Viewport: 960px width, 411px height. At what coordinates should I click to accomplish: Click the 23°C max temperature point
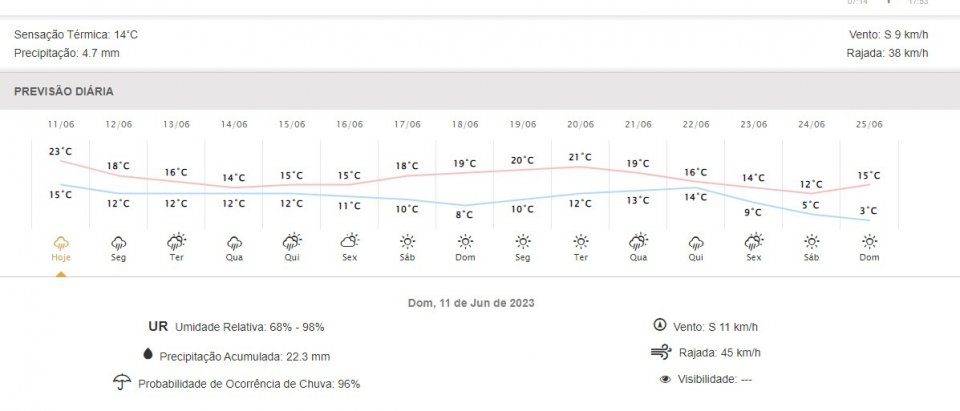pos(60,151)
